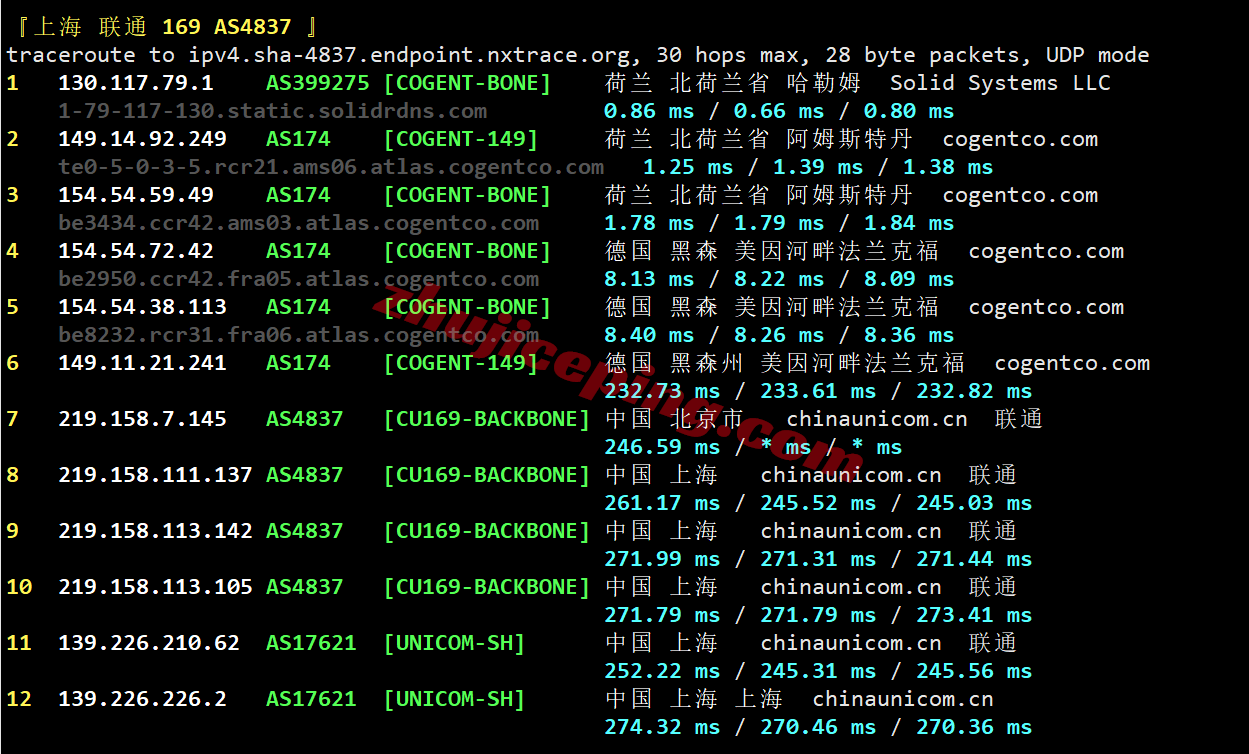
Task: Click cogentco.com on hop 3
Action: [x=1020, y=195]
